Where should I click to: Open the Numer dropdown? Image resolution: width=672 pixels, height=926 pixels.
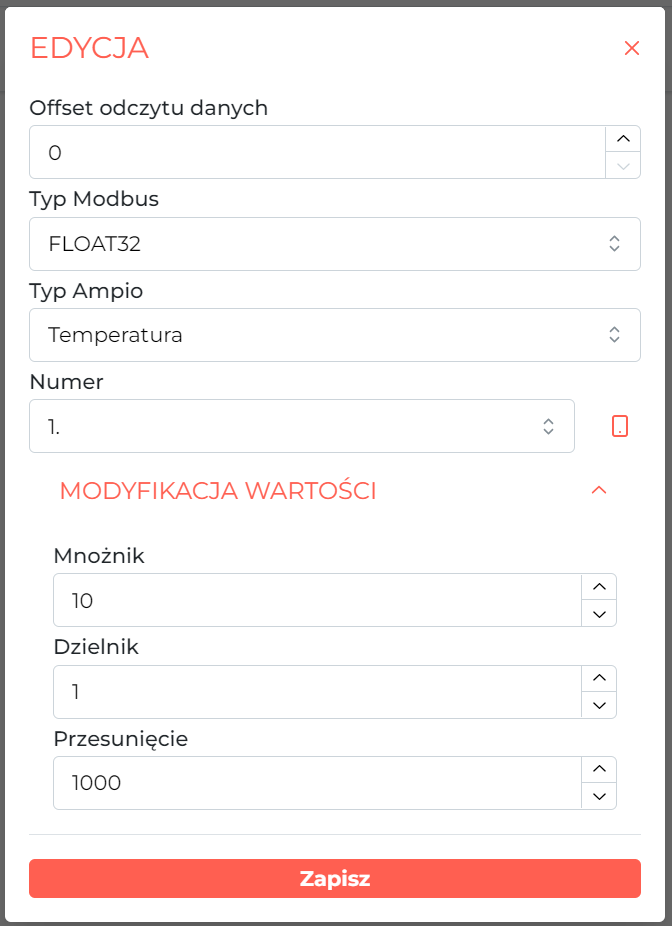302,426
